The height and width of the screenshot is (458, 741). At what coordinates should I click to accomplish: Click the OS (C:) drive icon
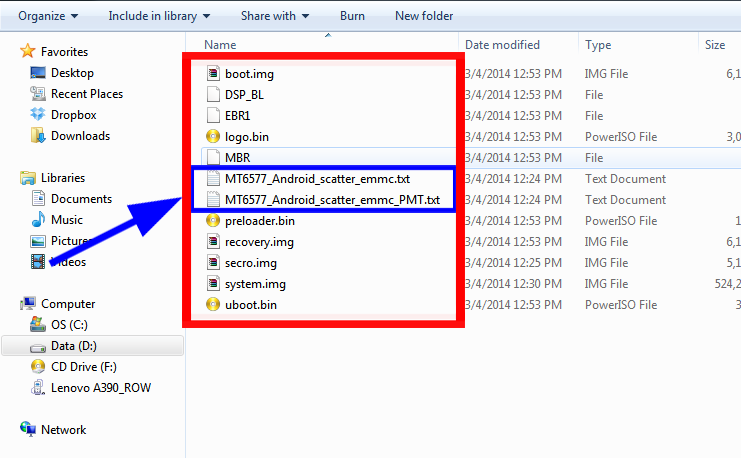click(x=38, y=324)
